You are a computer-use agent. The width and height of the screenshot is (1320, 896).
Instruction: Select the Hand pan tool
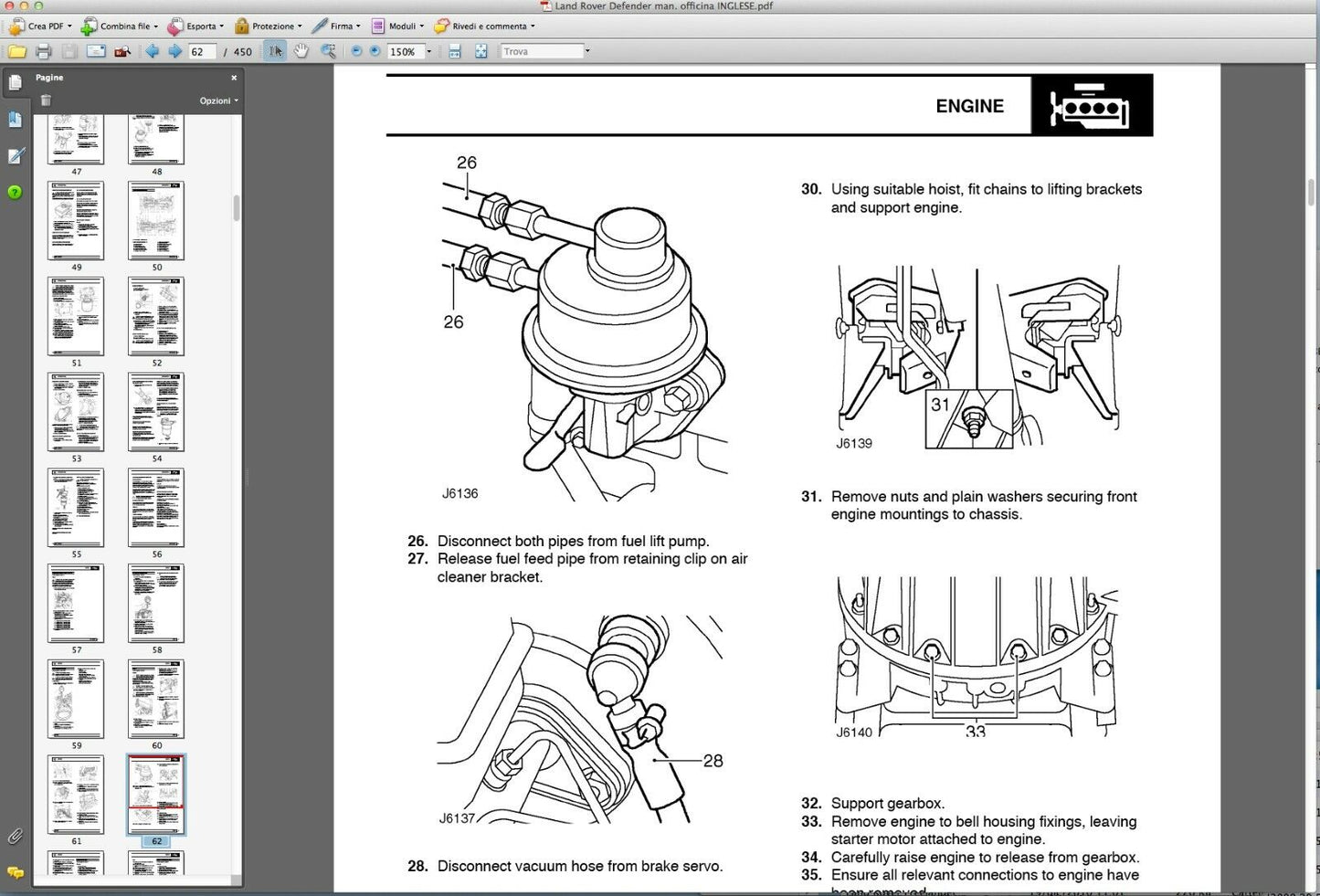coord(301,52)
